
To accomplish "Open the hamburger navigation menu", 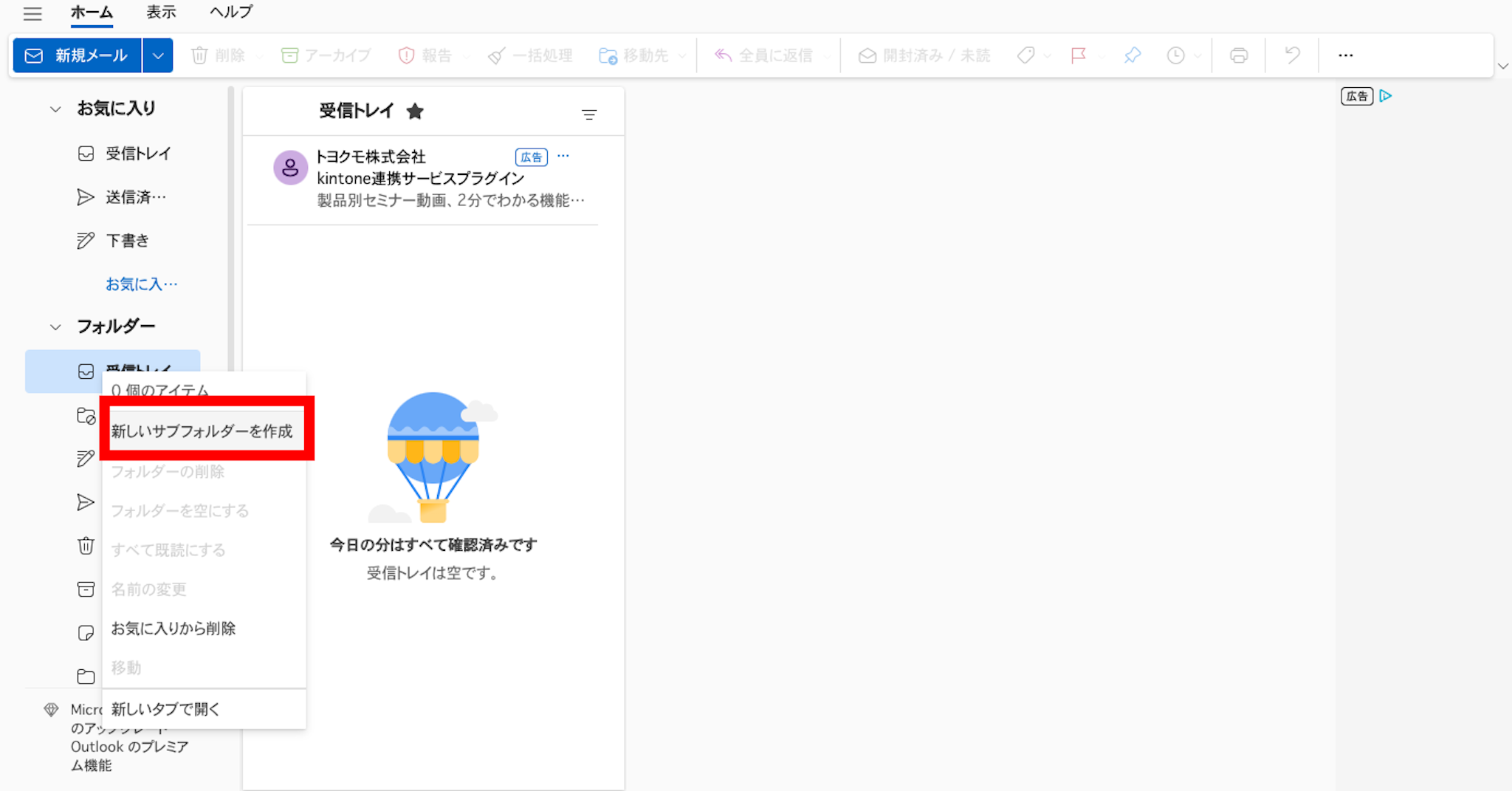I will click(x=32, y=13).
